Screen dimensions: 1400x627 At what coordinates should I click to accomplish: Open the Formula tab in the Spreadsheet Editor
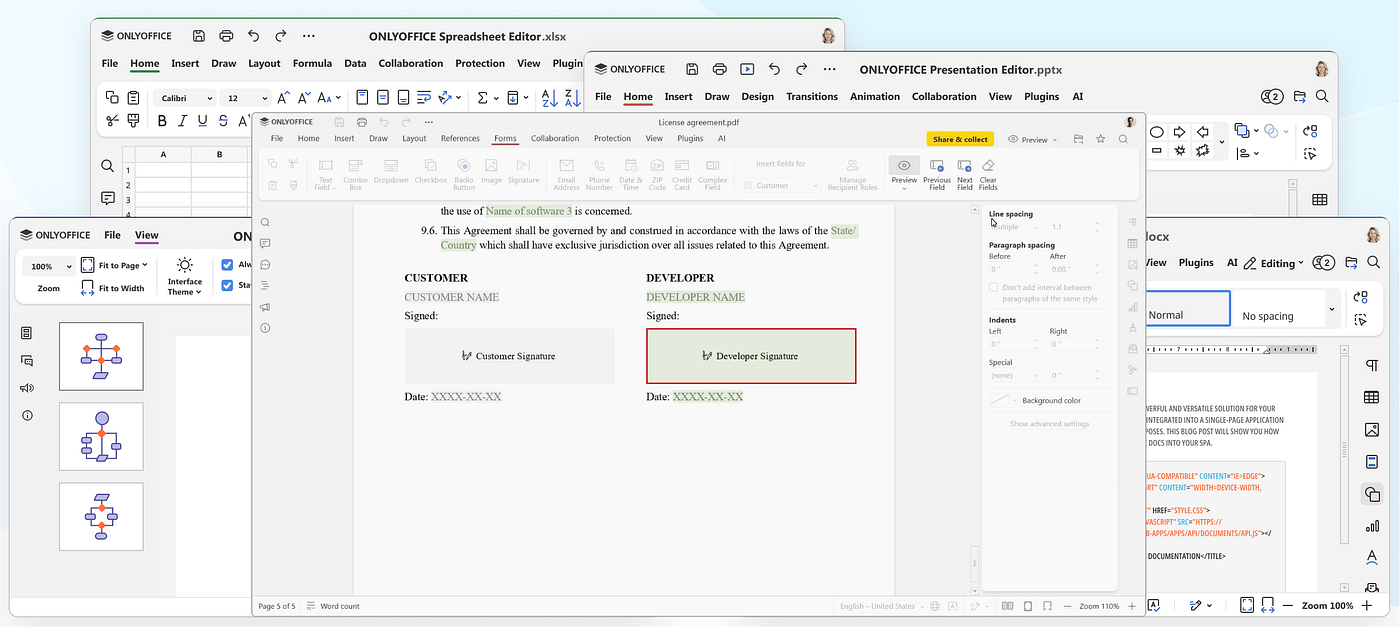312,63
